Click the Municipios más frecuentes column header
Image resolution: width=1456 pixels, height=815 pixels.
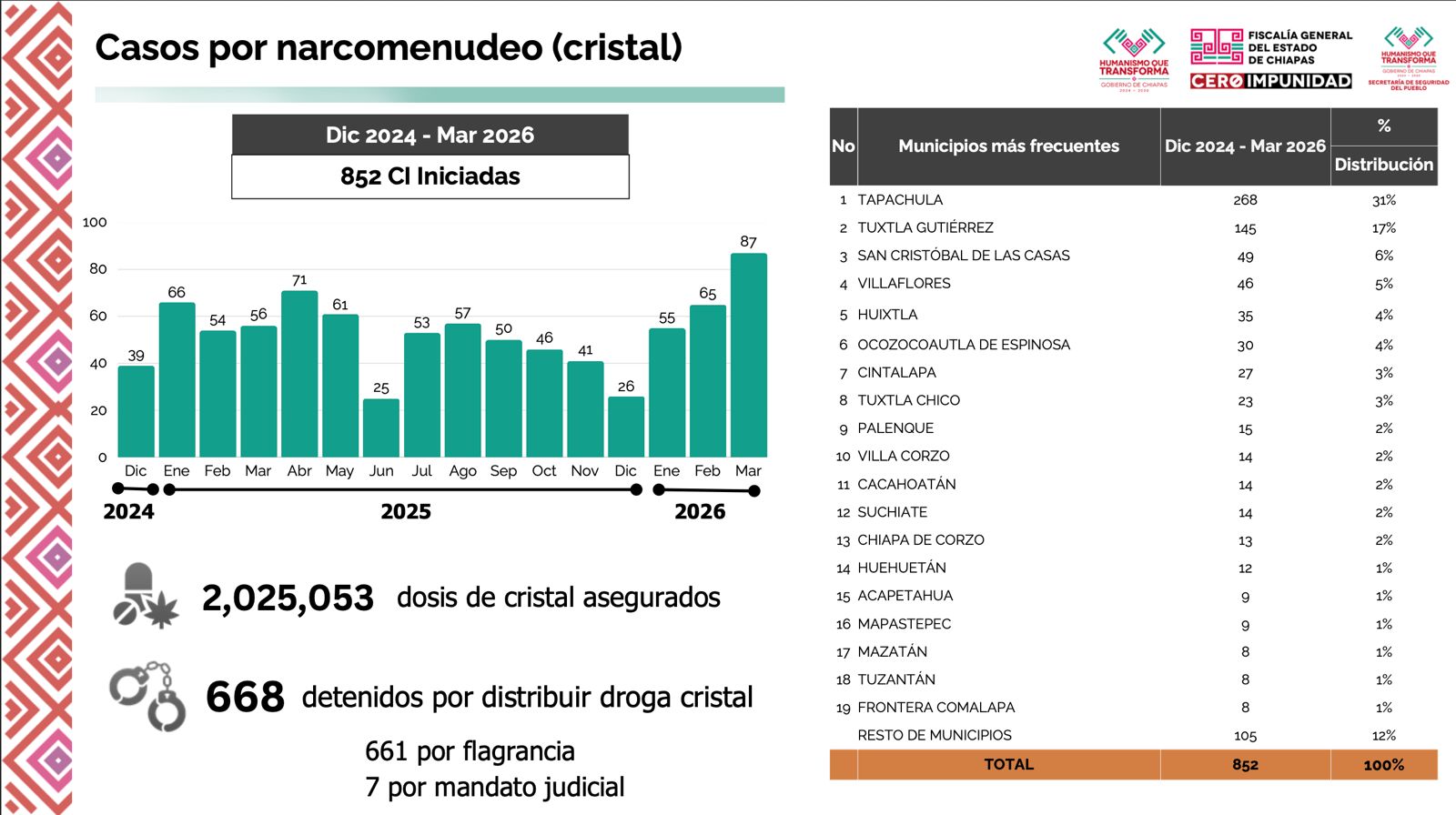[1008, 146]
